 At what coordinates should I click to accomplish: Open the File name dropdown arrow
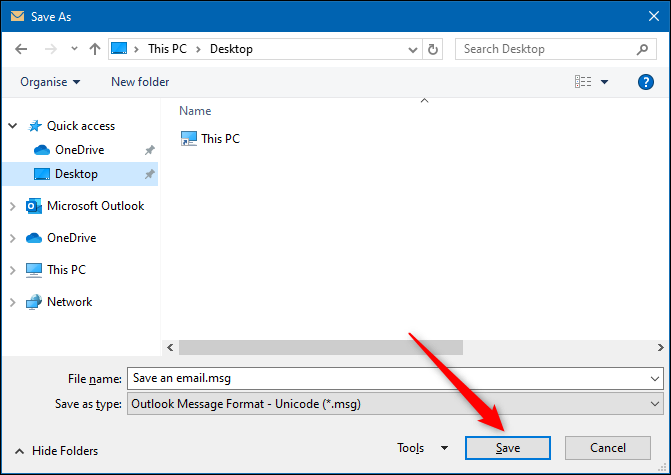[654, 379]
